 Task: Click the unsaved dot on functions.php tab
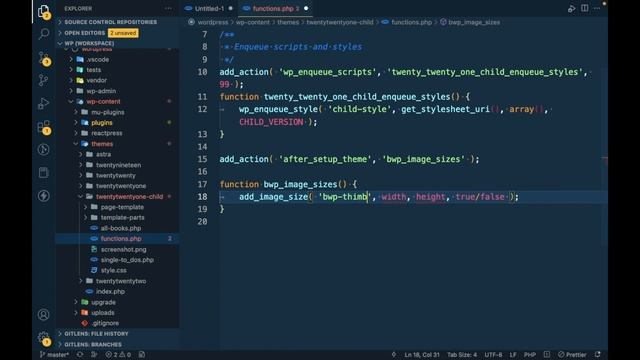[x=306, y=8]
